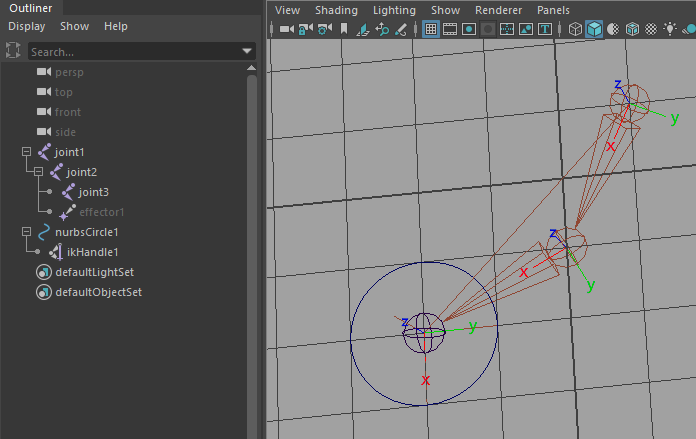
Task: Select the persp camera in Outliner
Action: click(69, 72)
